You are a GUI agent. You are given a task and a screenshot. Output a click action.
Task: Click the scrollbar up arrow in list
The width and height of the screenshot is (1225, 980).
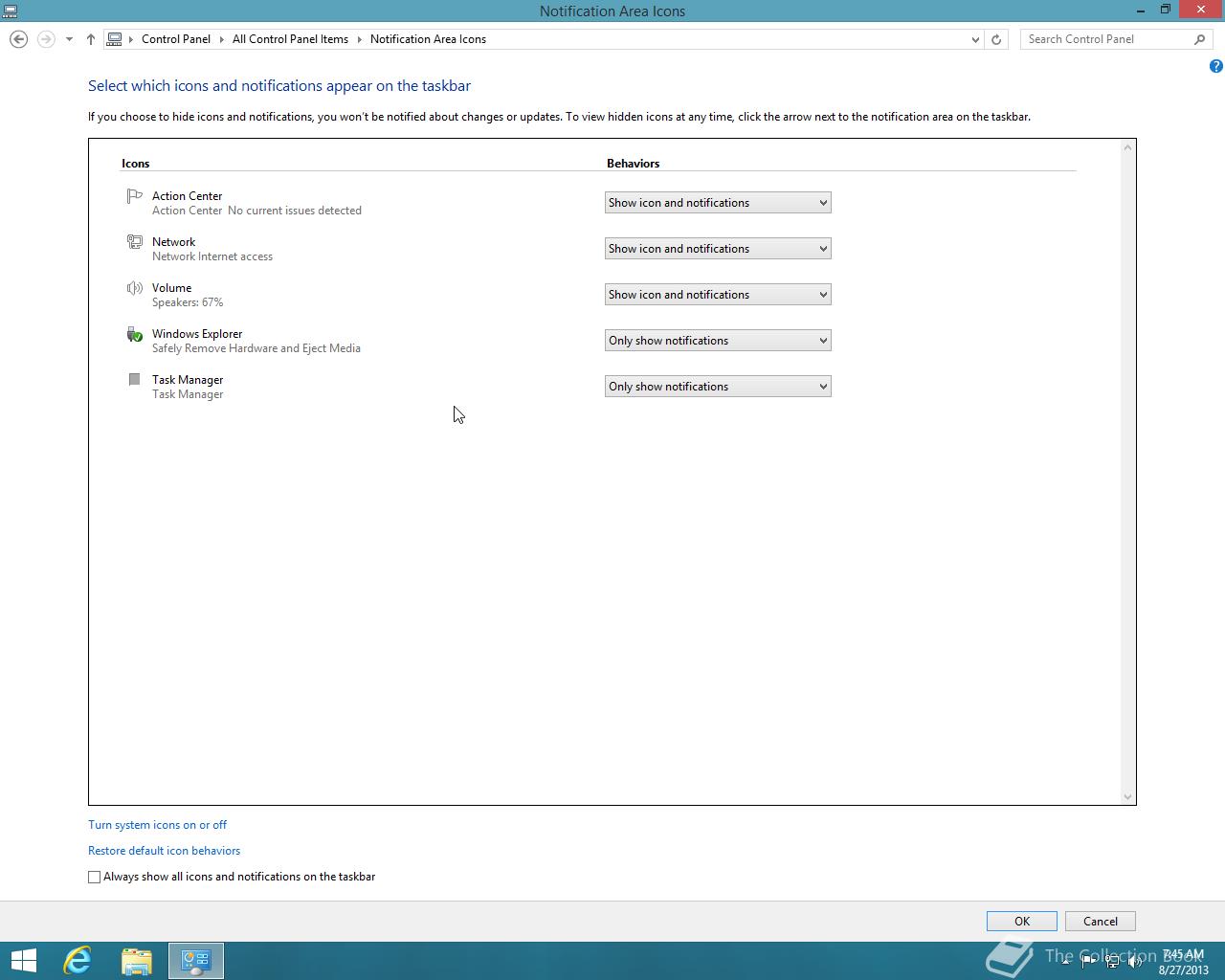click(x=1127, y=146)
